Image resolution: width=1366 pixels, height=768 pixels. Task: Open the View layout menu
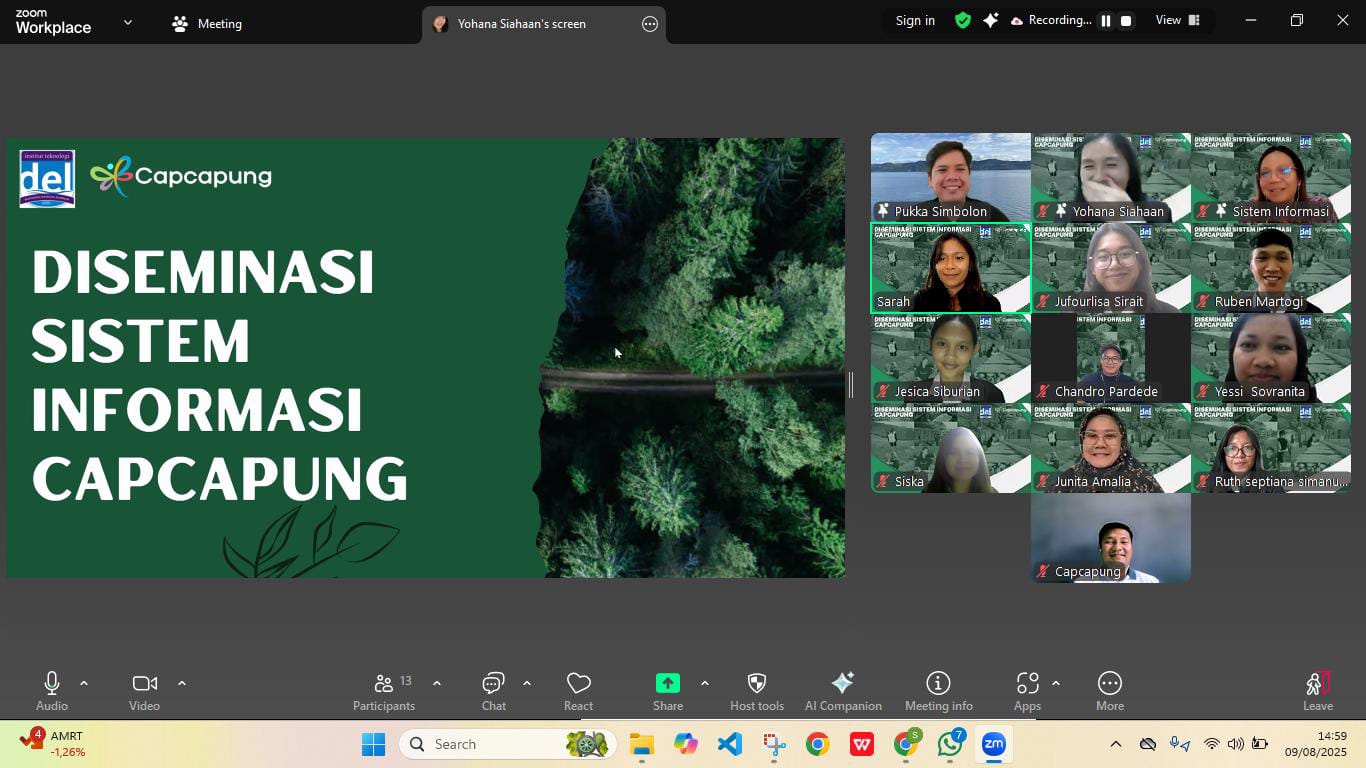[1178, 20]
